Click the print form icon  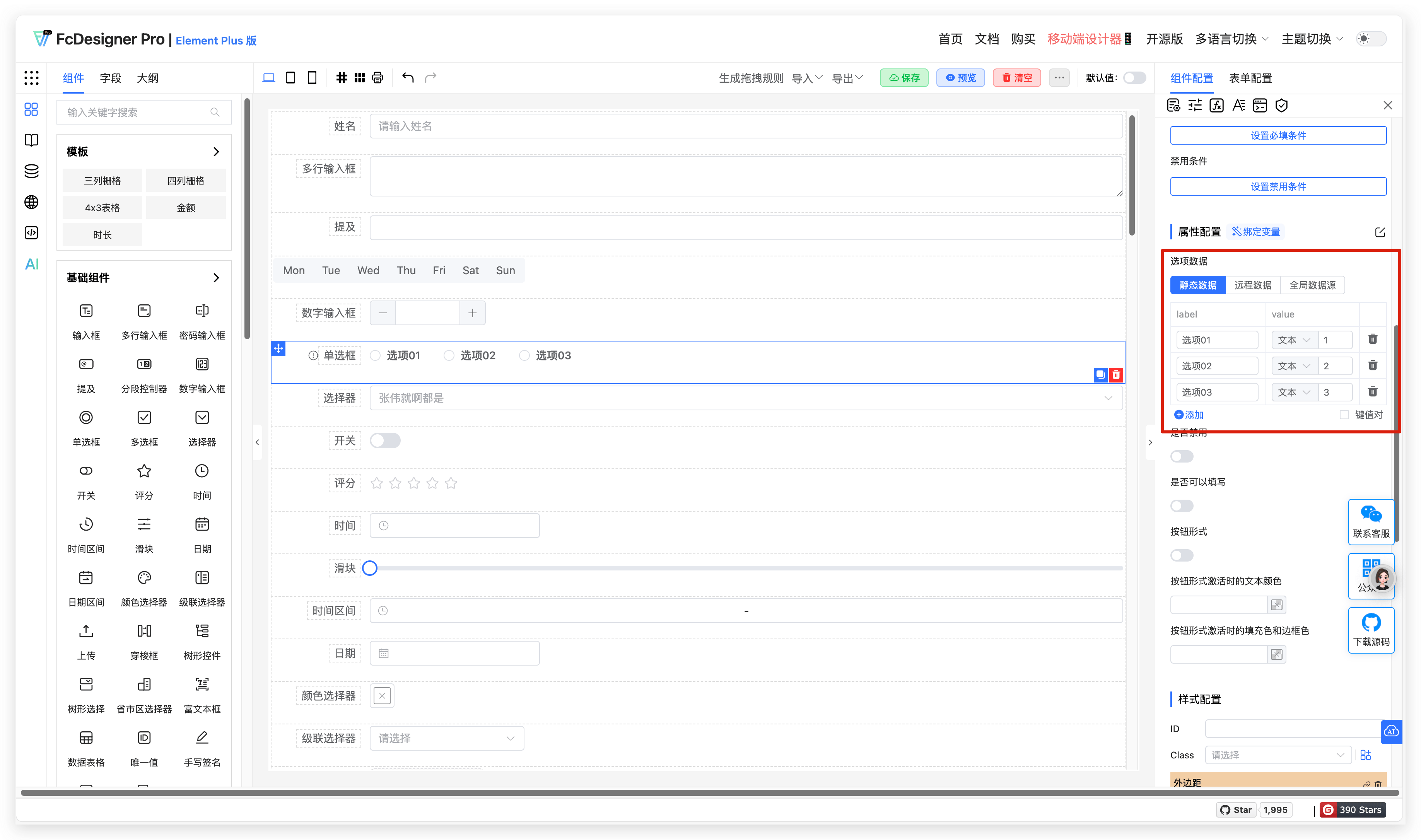(x=377, y=78)
